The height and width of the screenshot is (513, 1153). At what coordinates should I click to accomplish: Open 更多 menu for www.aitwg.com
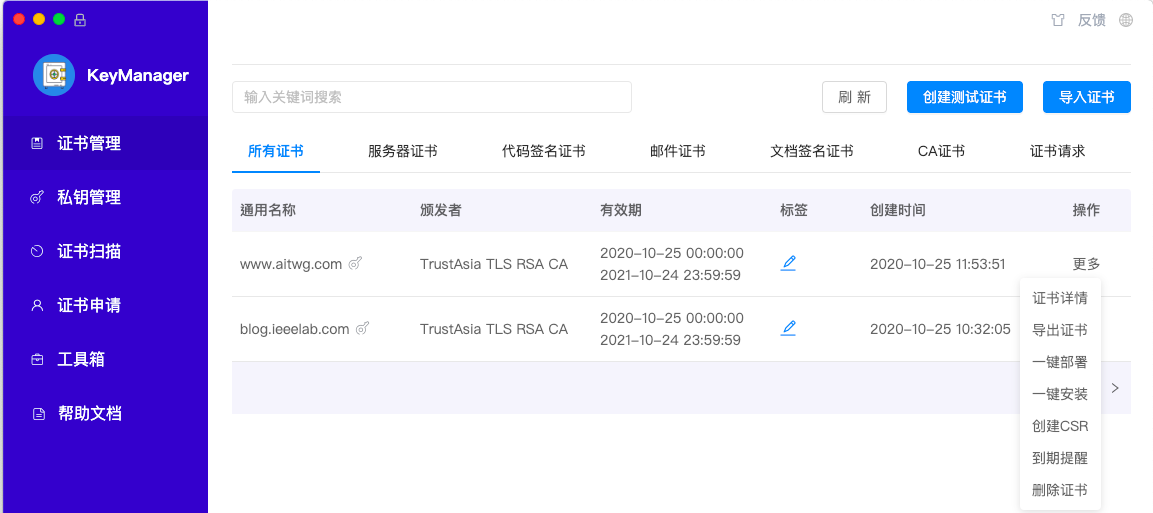point(1087,264)
